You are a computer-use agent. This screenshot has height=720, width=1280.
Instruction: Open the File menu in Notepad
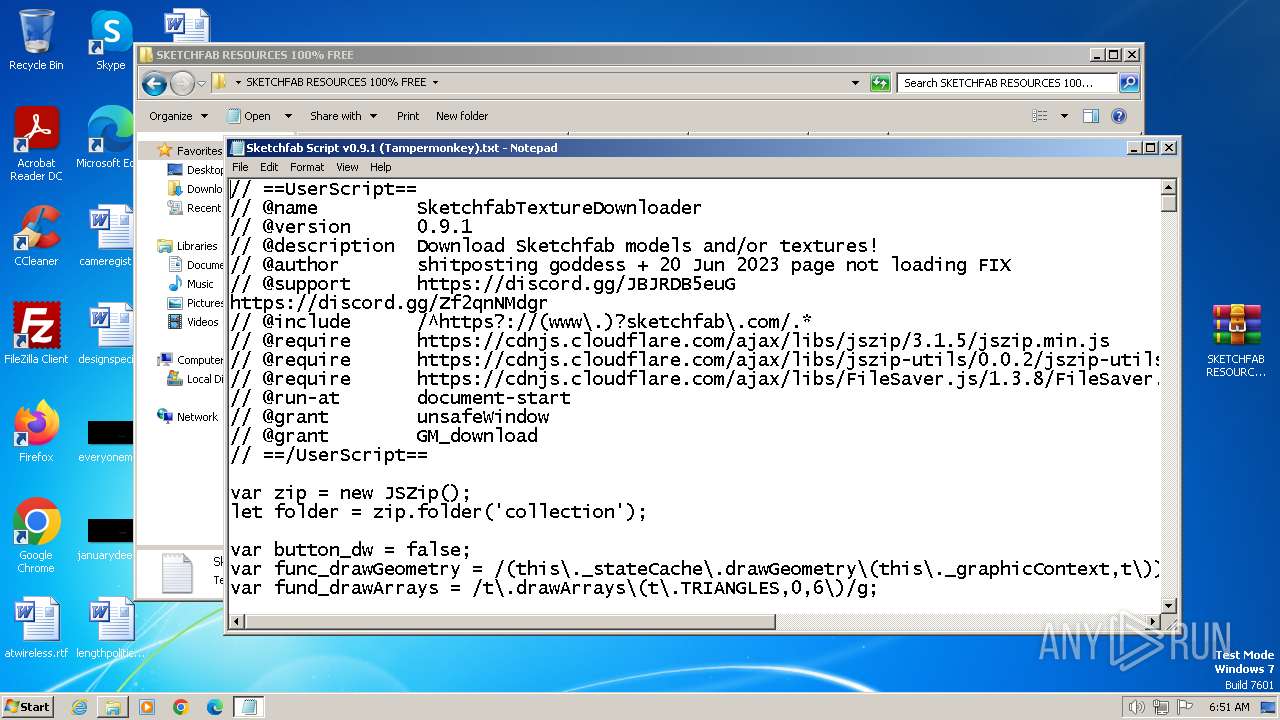click(x=240, y=167)
